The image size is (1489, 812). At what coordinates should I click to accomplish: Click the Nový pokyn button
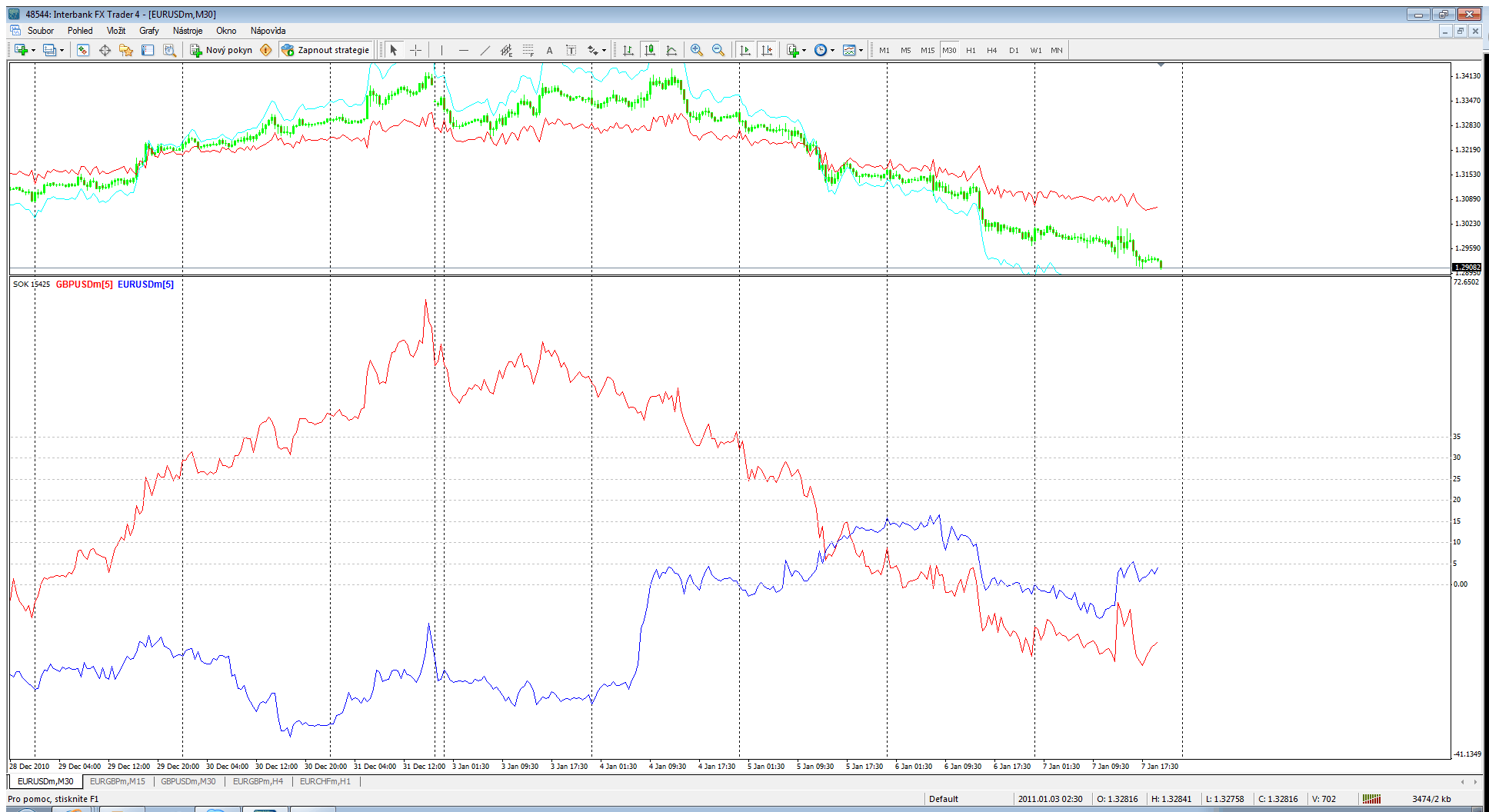[222, 50]
